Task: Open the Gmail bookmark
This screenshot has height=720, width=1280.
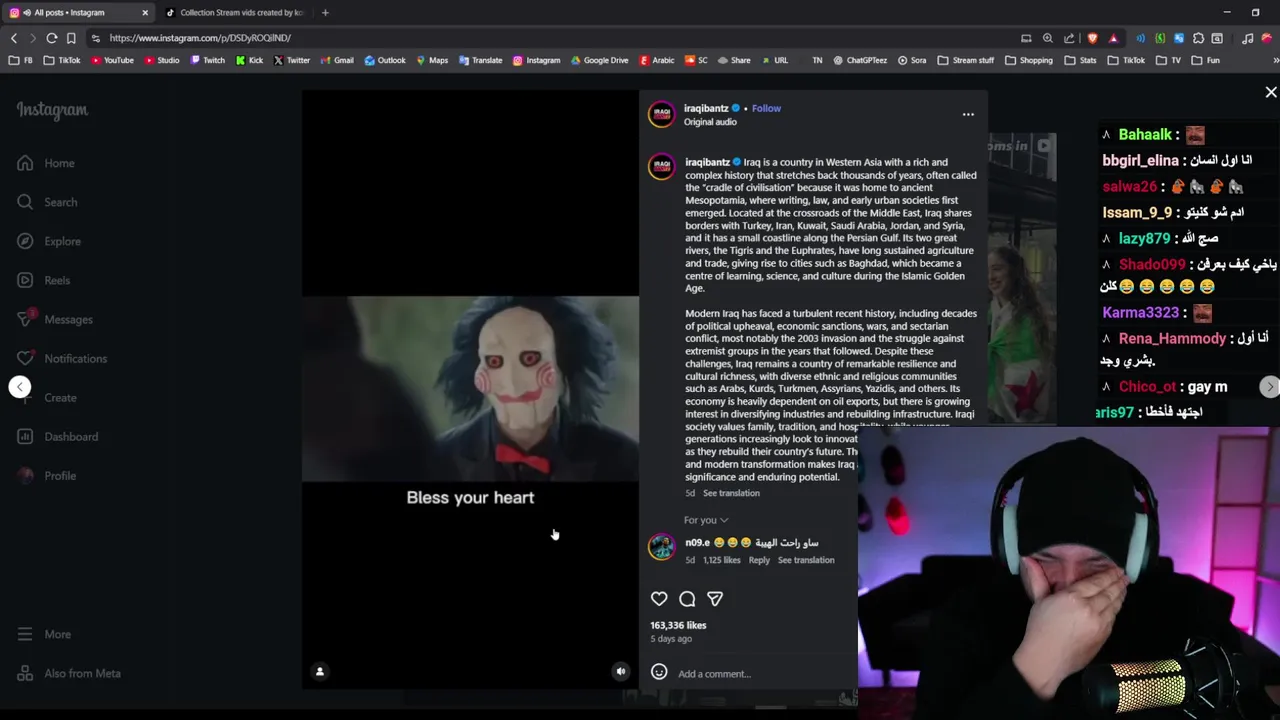Action: pos(337,60)
